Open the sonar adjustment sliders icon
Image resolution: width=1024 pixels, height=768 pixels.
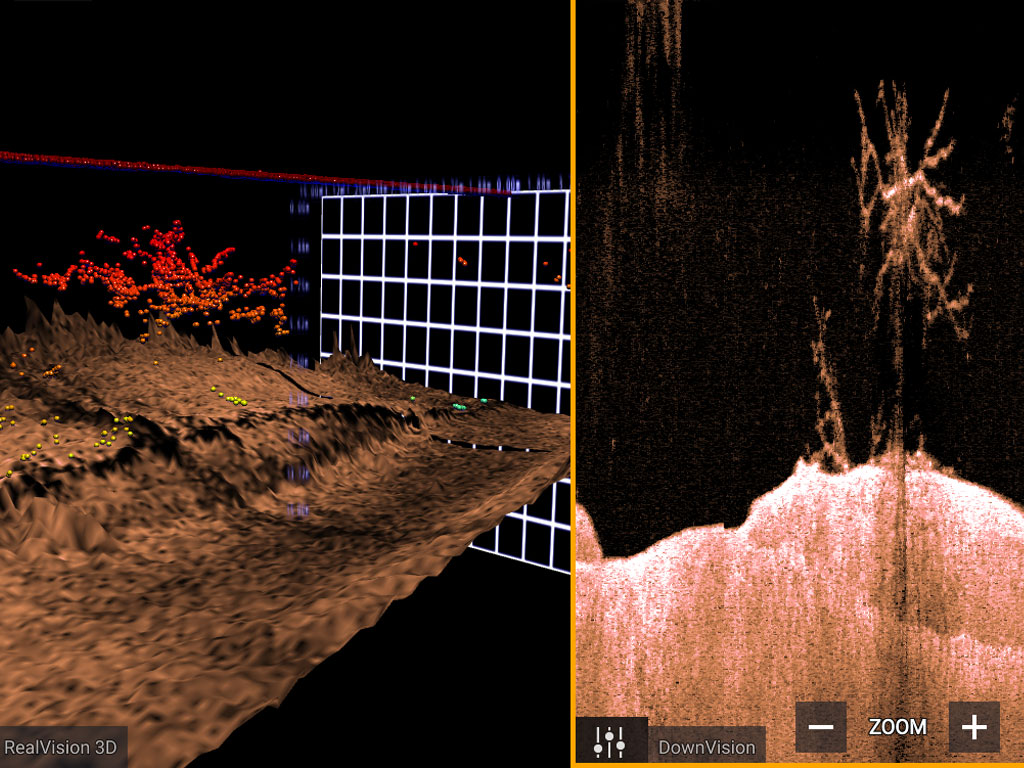coord(610,741)
